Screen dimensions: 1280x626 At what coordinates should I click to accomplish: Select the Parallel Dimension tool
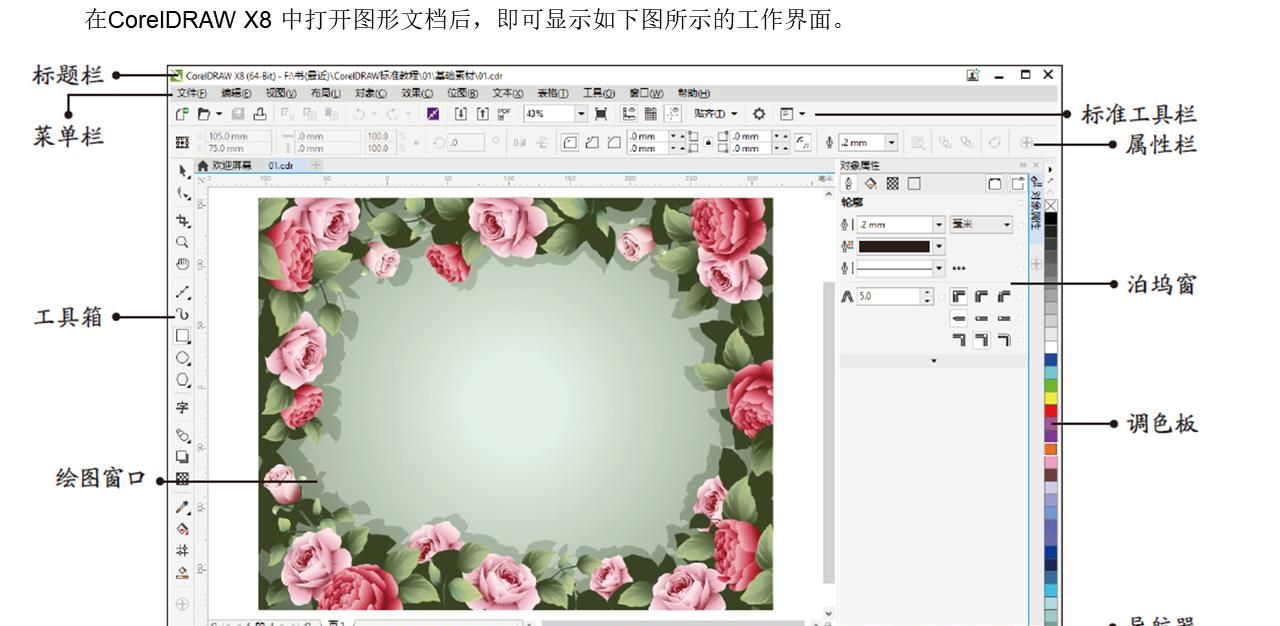point(182,435)
